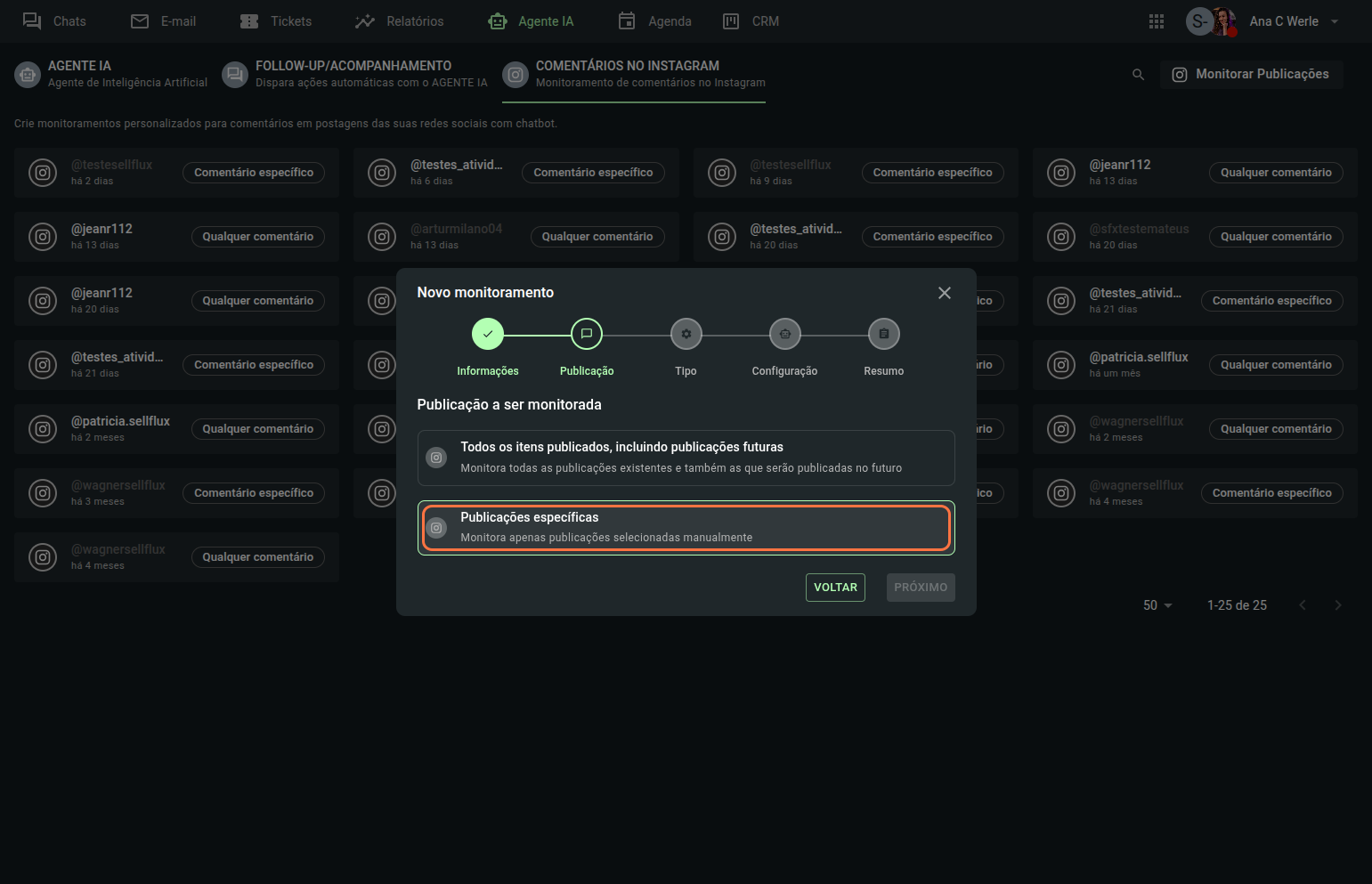This screenshot has height=884, width=1372.
Task: Open the apps grid icon
Action: coord(1156,21)
